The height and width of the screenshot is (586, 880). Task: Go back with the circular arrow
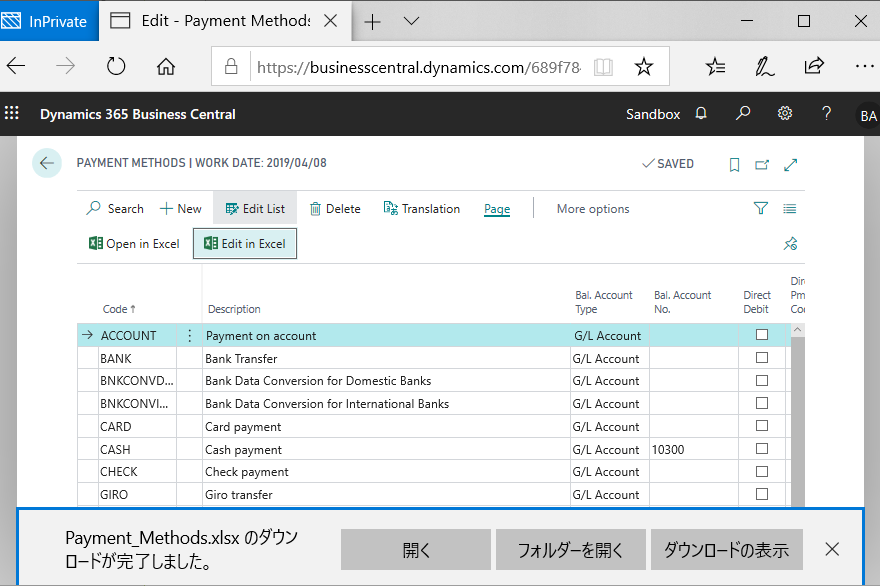click(x=47, y=163)
